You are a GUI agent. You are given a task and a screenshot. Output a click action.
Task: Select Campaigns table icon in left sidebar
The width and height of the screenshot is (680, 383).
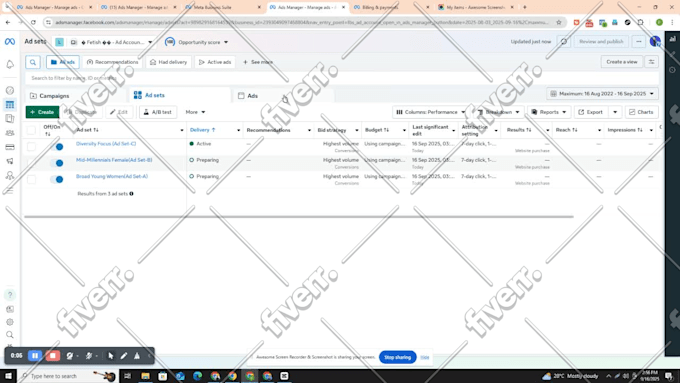tap(10, 105)
